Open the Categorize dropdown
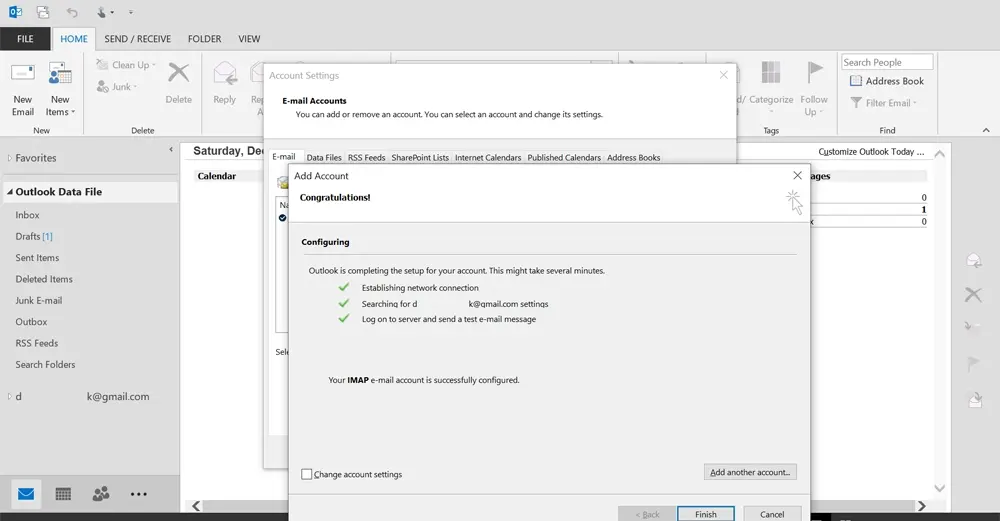This screenshot has height=521, width=1000. 770,87
